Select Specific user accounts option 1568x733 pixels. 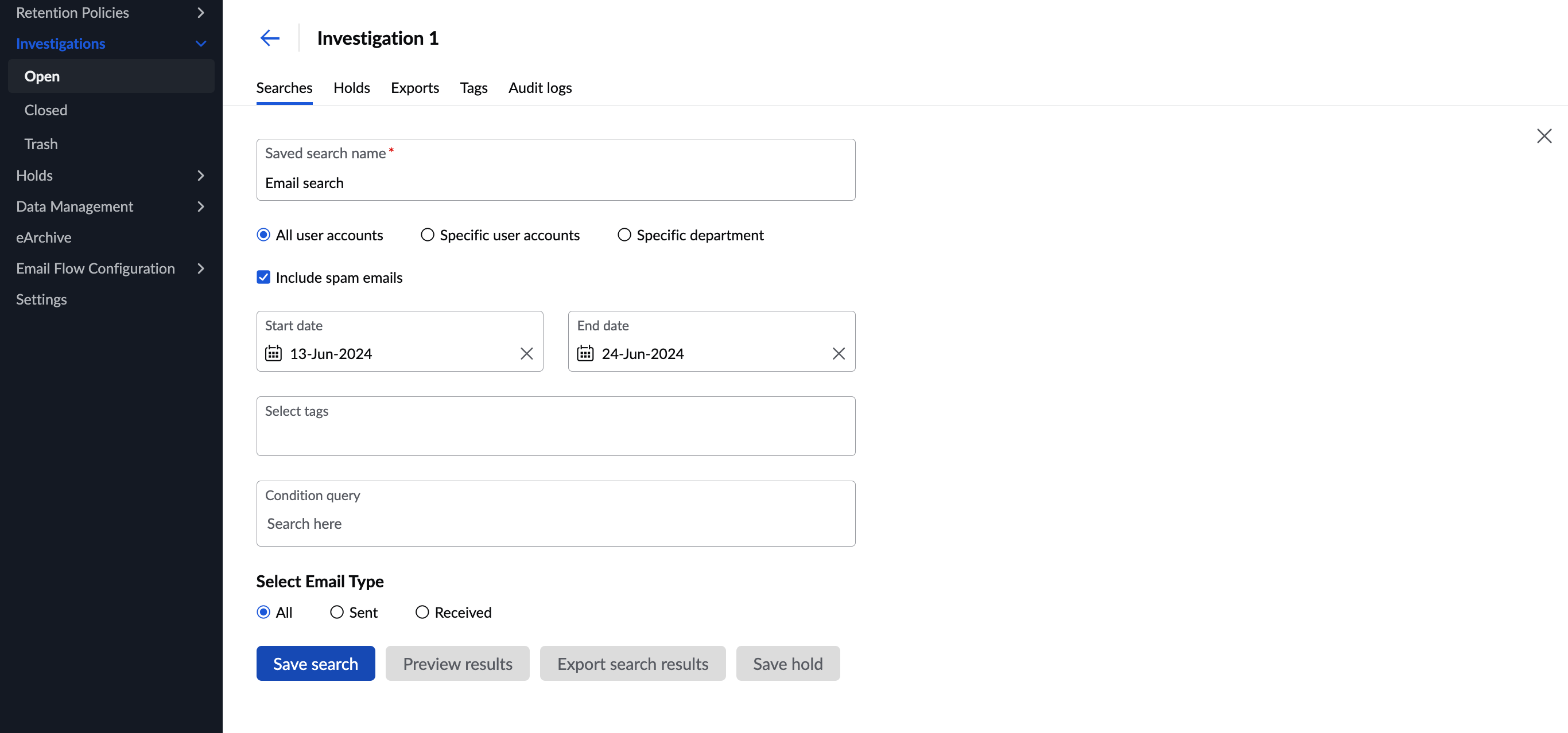coord(428,235)
